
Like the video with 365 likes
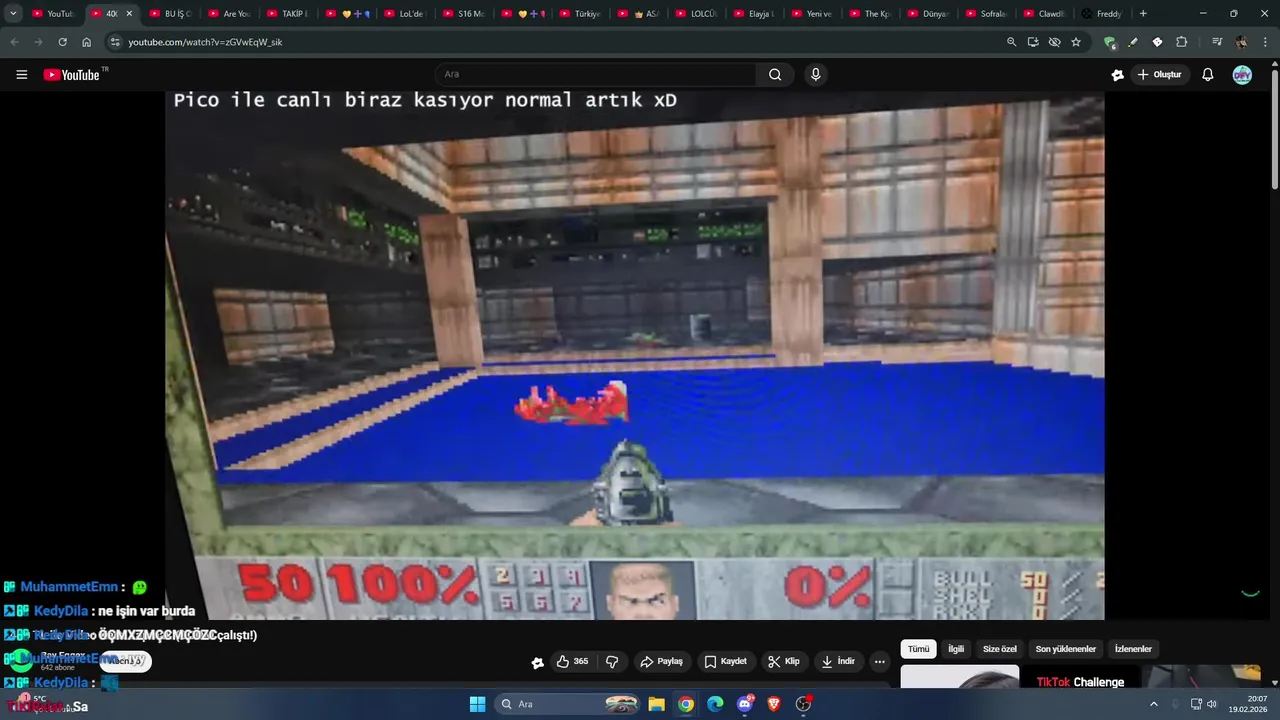tap(572, 661)
